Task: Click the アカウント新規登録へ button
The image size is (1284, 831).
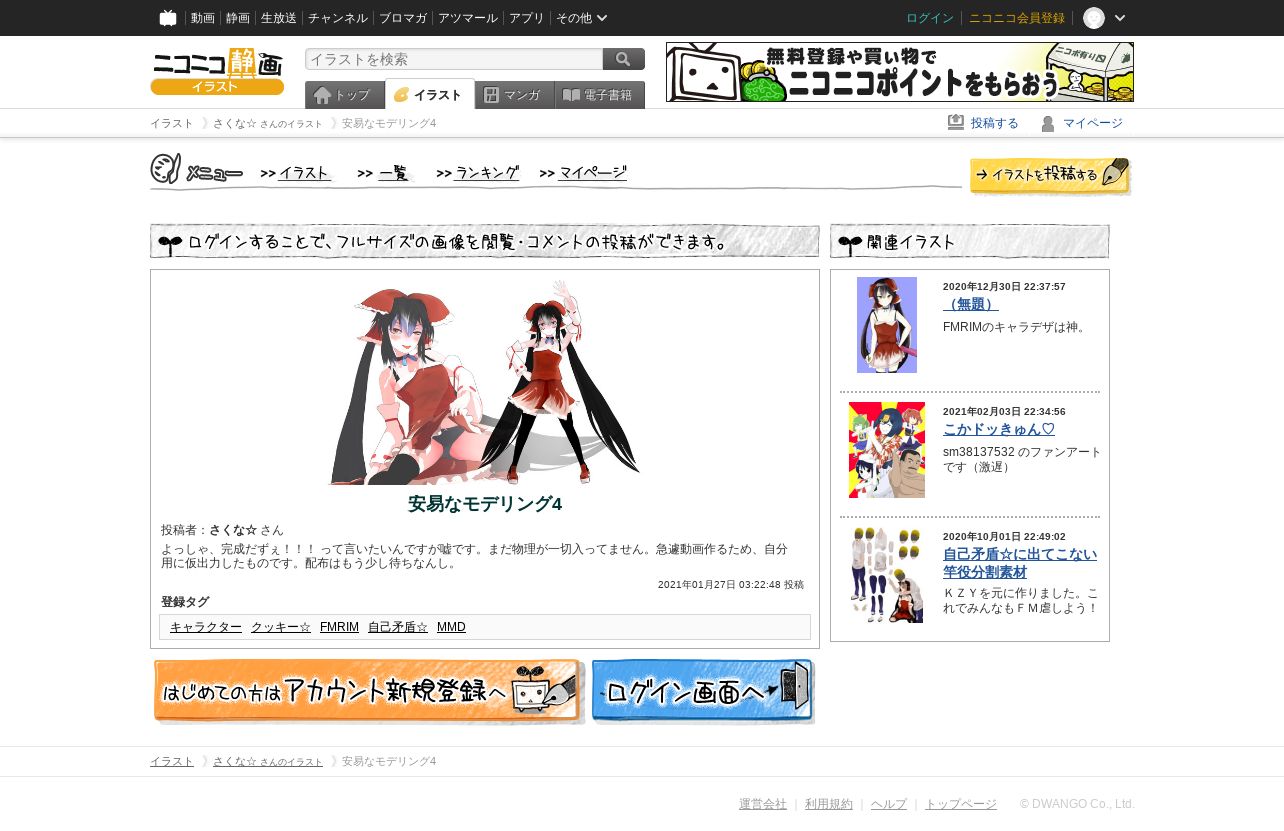Action: [x=369, y=691]
